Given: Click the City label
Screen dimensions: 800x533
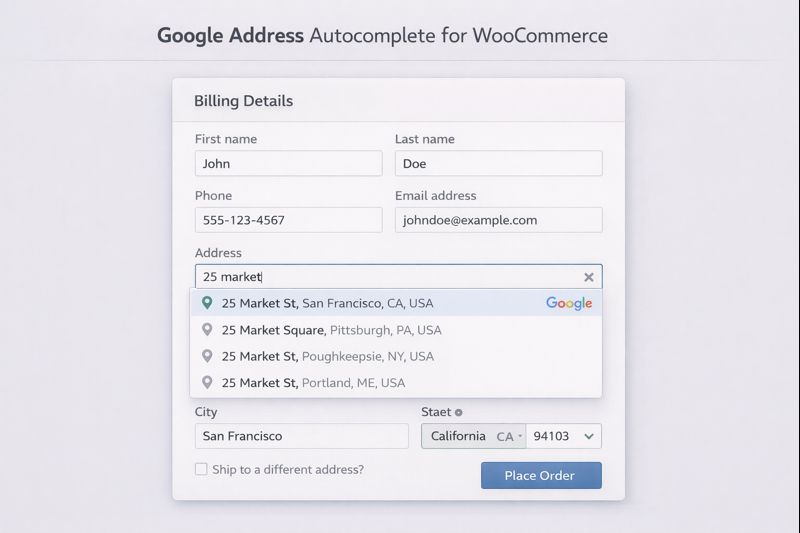Looking at the screenshot, I should click(x=206, y=412).
